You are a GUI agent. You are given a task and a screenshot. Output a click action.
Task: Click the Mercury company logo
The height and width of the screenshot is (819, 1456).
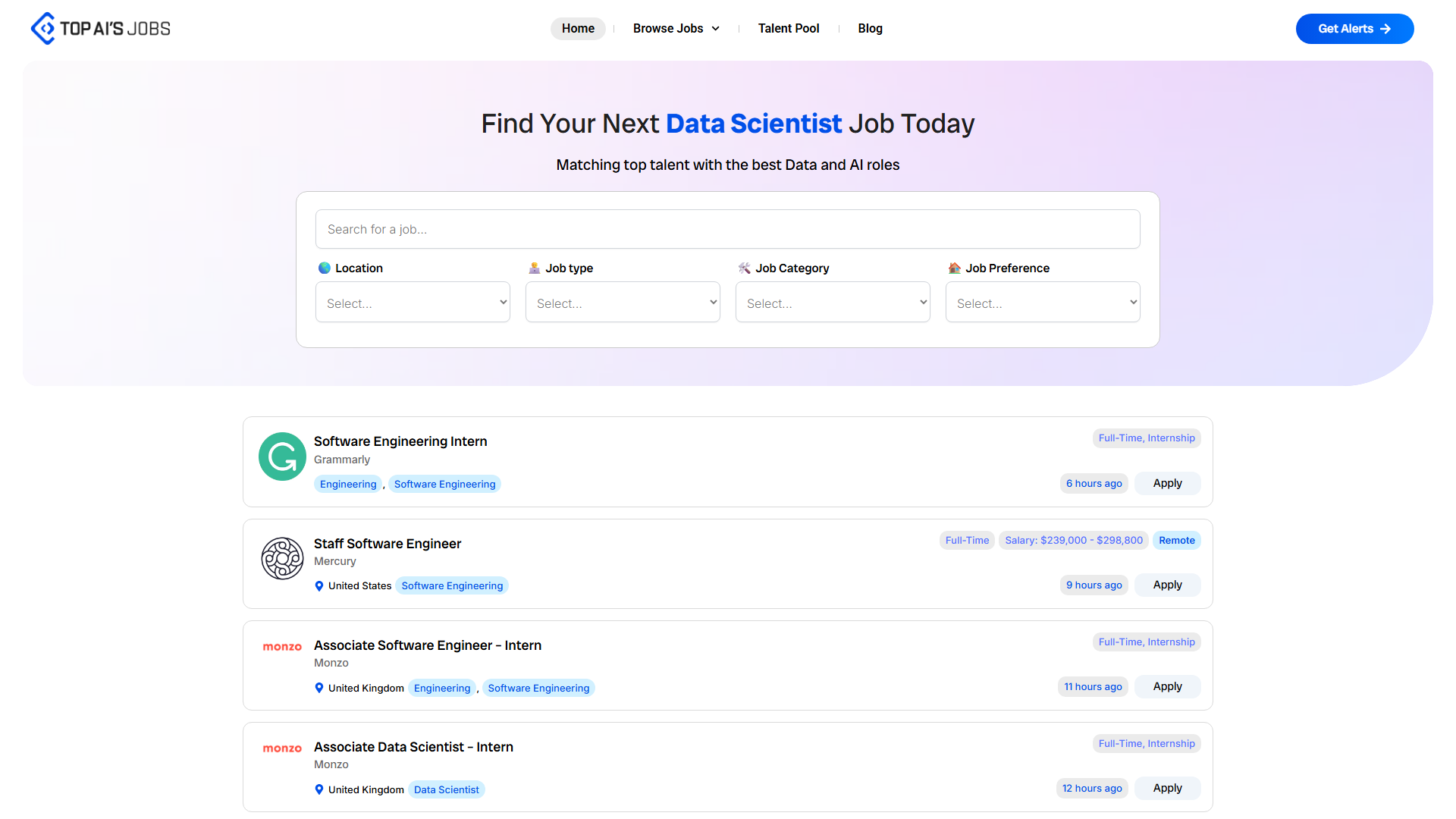click(x=281, y=558)
